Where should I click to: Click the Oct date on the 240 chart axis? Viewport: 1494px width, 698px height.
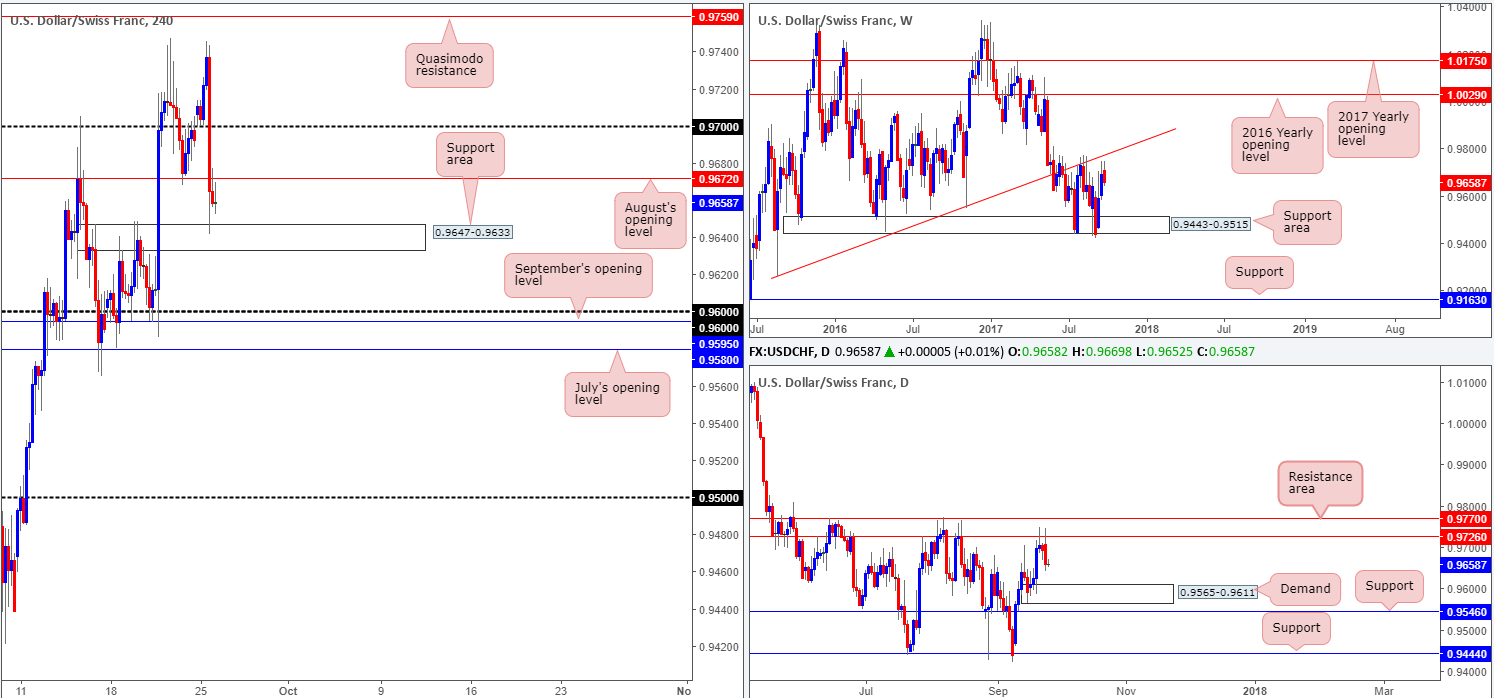click(288, 690)
